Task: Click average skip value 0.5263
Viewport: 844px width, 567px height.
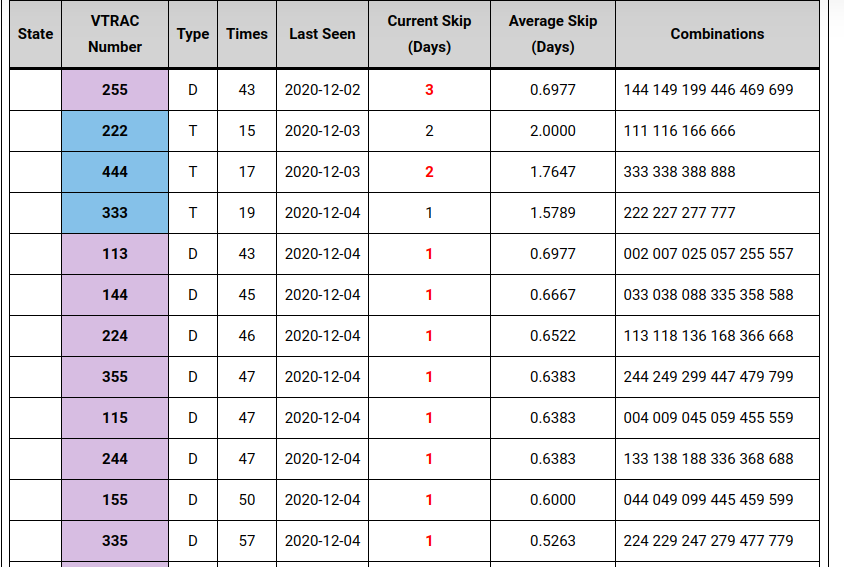Action: (553, 540)
